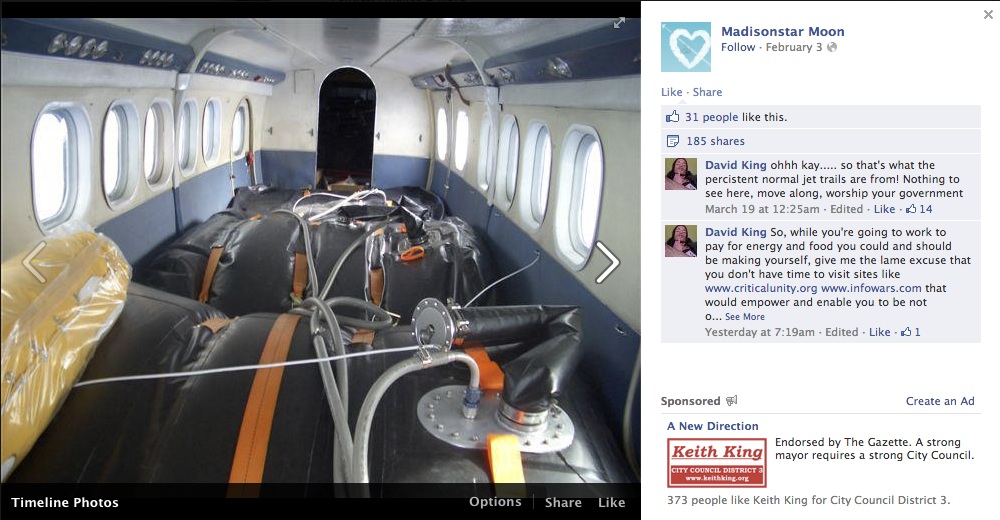This screenshot has height=520, width=1000.
Task: Click Like in the photo bottom bar
Action: click(x=611, y=502)
